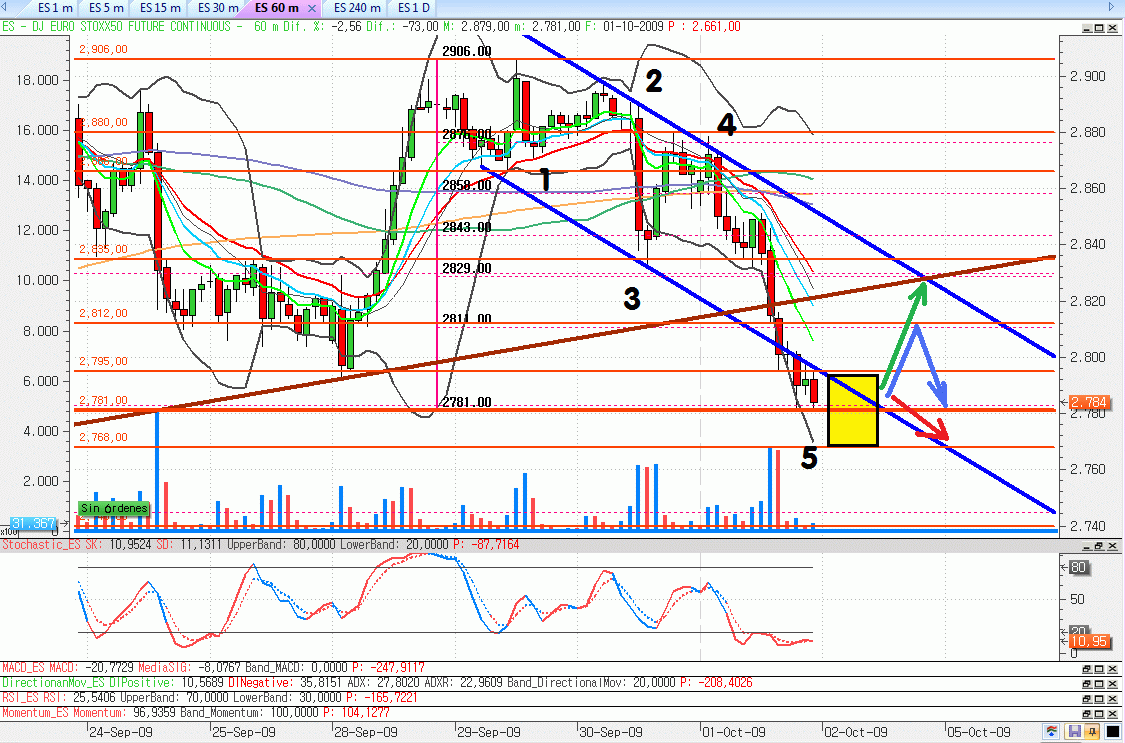Click the 2,768,00 support level label
1125x743 pixels.
coord(103,437)
